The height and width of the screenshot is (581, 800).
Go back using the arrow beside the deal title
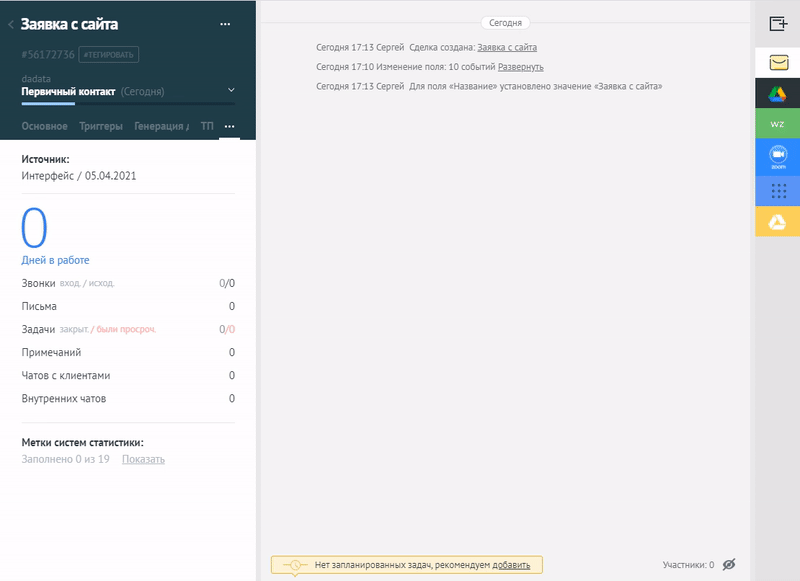(x=11, y=24)
